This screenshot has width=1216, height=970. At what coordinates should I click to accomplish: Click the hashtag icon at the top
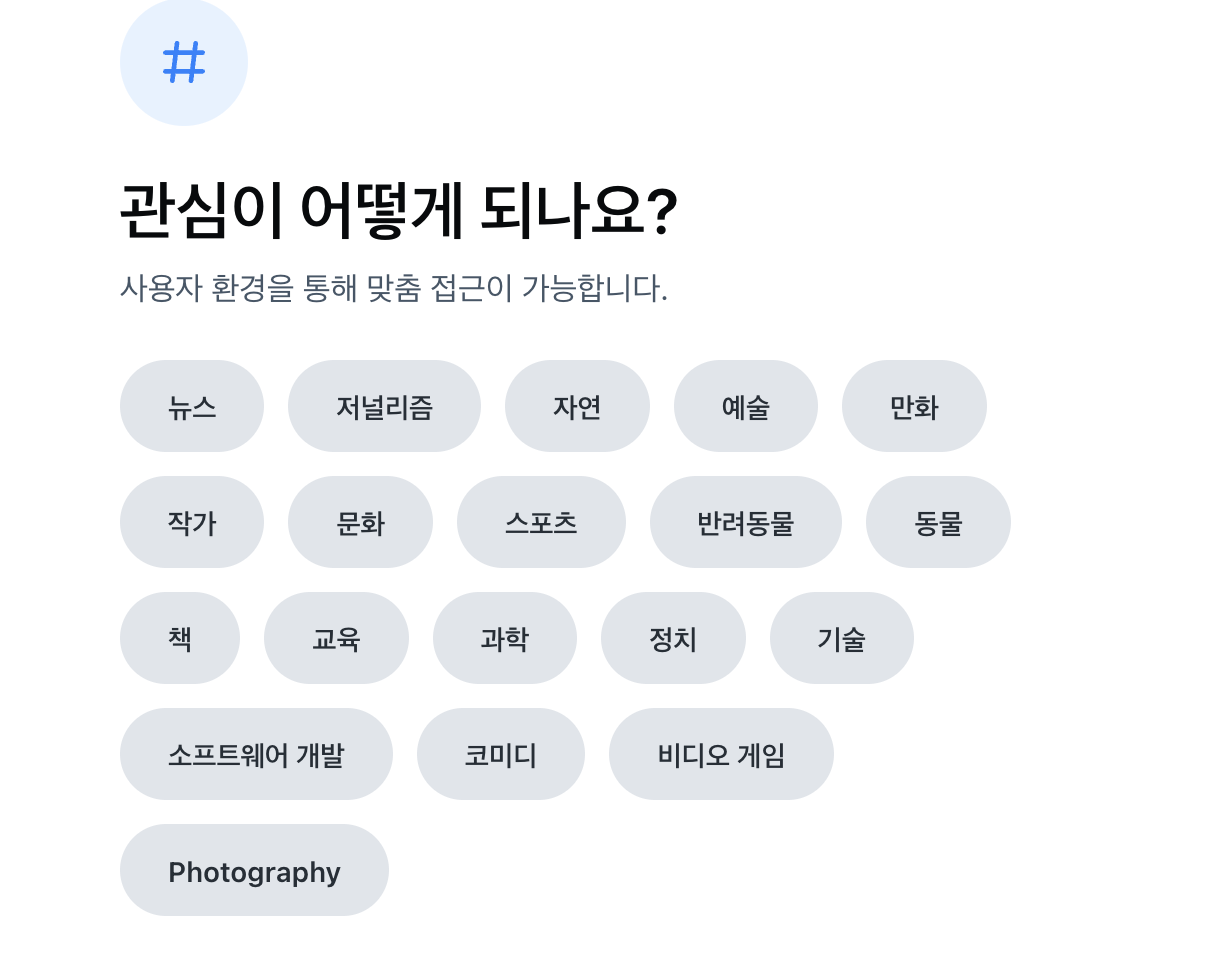click(183, 61)
